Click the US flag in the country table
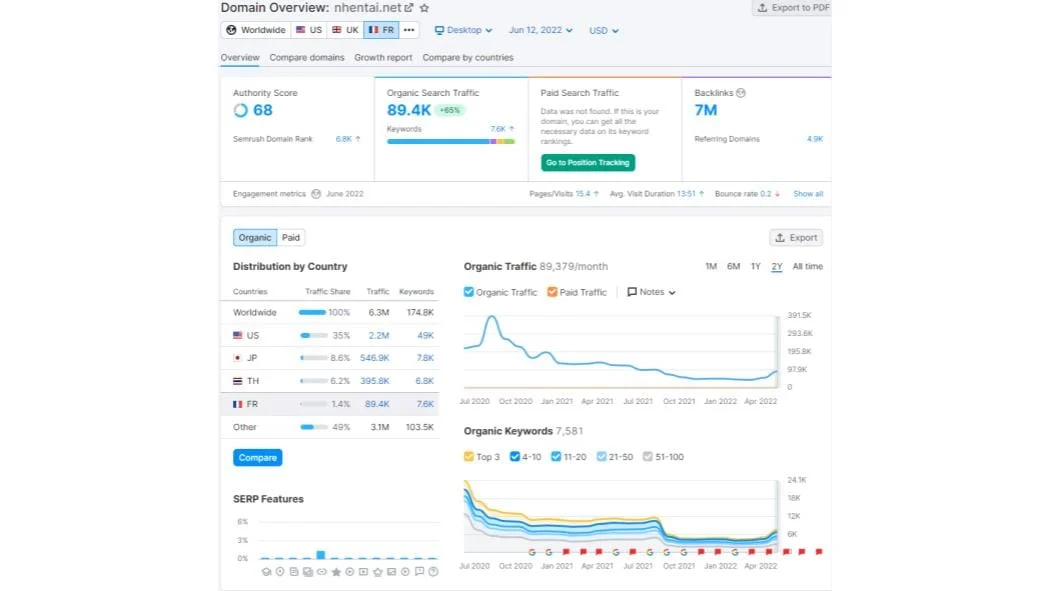The height and width of the screenshot is (591, 1050). tap(238, 335)
